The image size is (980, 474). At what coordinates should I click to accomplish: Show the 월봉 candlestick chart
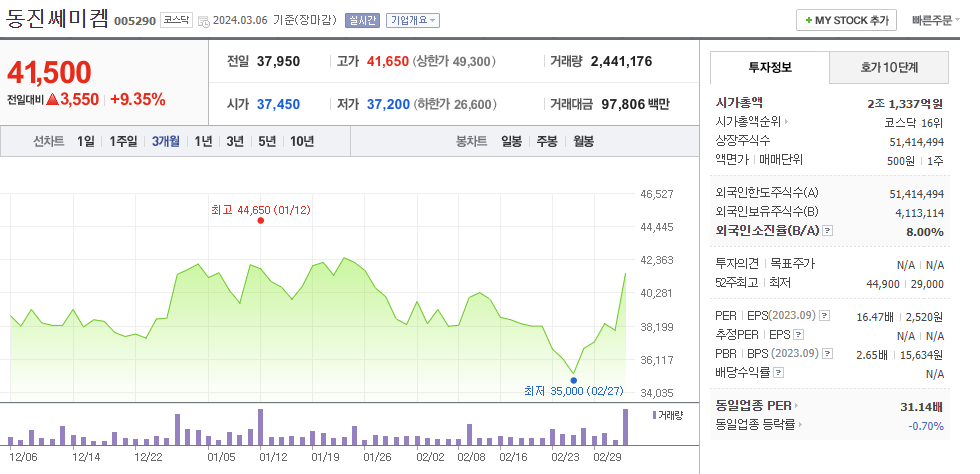tap(583, 141)
